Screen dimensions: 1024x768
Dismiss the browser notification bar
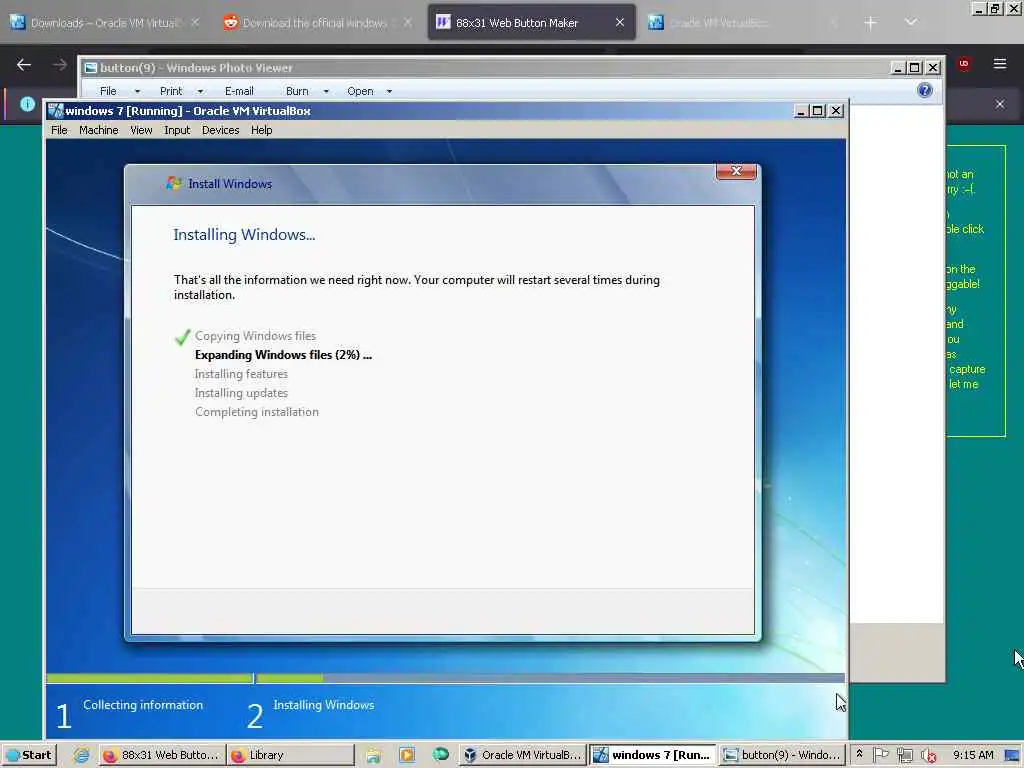click(x=999, y=104)
